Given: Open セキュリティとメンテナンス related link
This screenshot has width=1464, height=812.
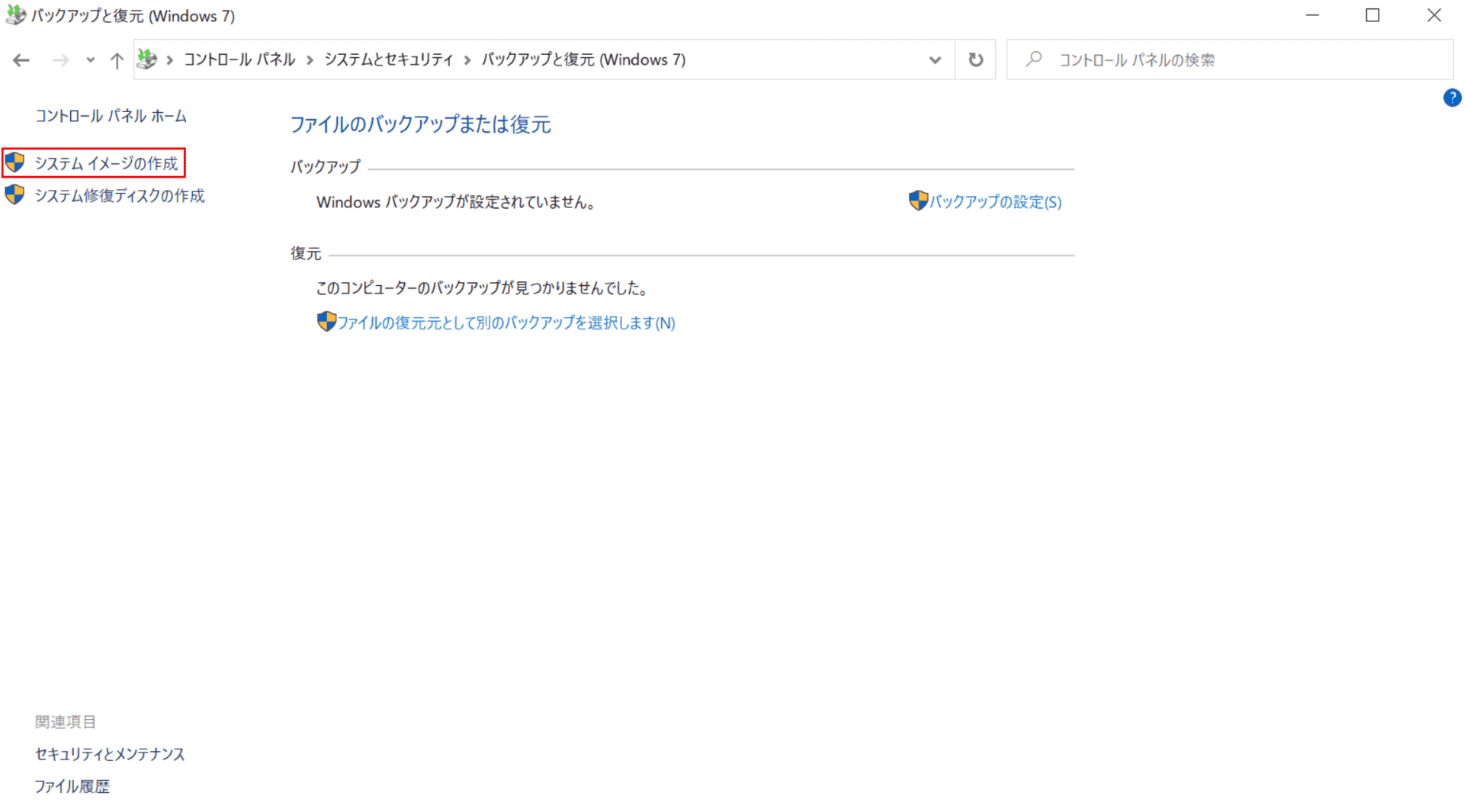Looking at the screenshot, I should pos(110,754).
